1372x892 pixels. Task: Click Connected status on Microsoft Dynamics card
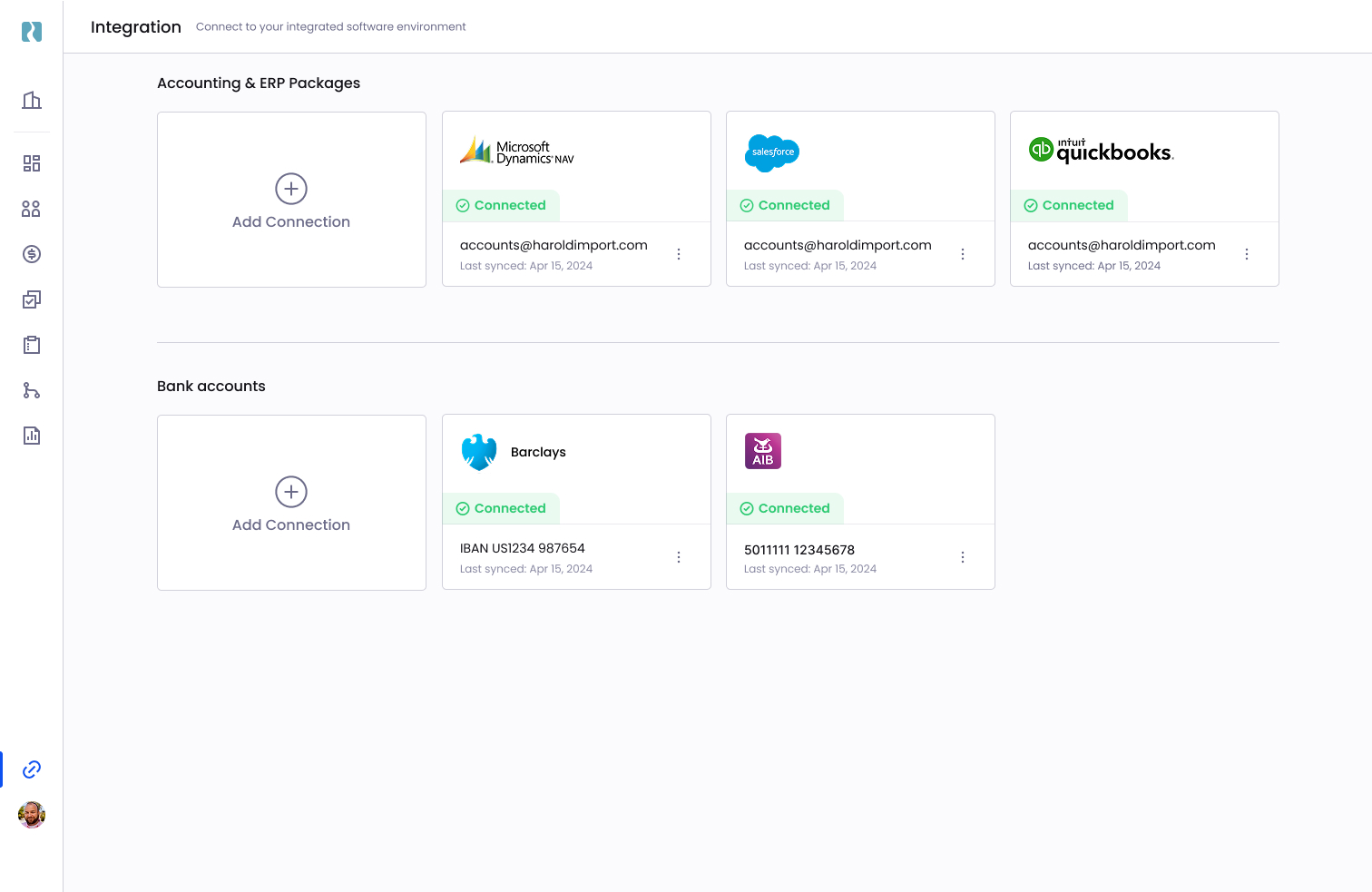(x=501, y=205)
